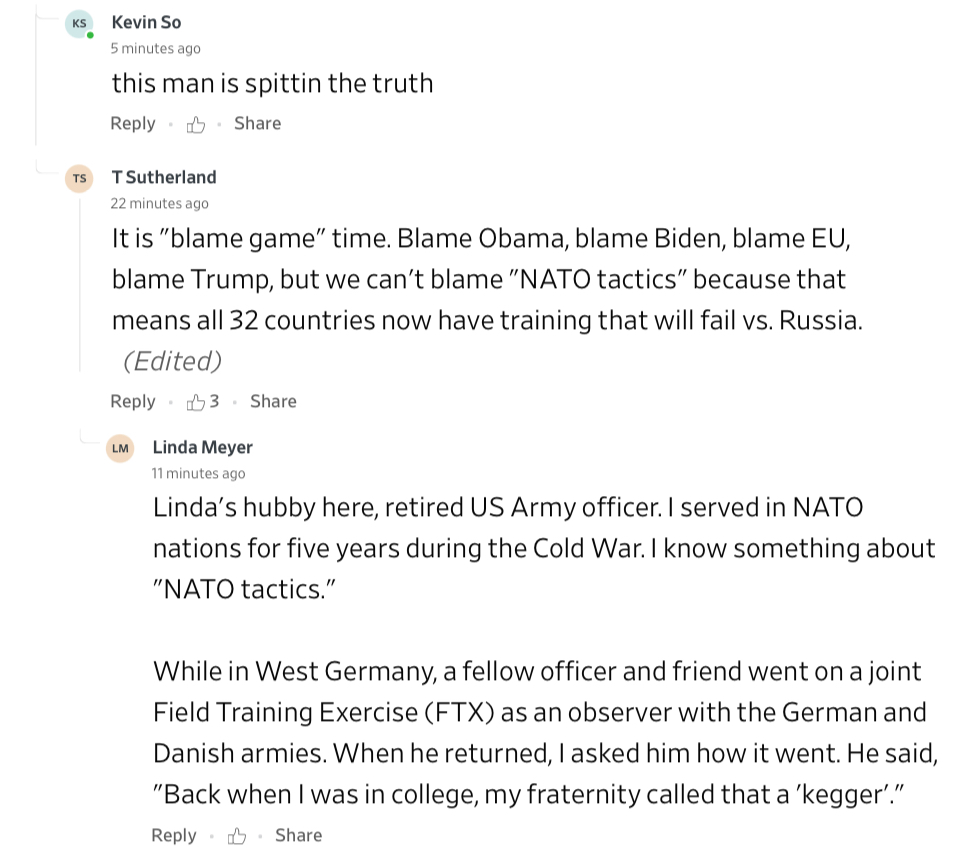Image resolution: width=972 pixels, height=867 pixels.
Task: Open T Sutherland's profile name
Action: (164, 177)
